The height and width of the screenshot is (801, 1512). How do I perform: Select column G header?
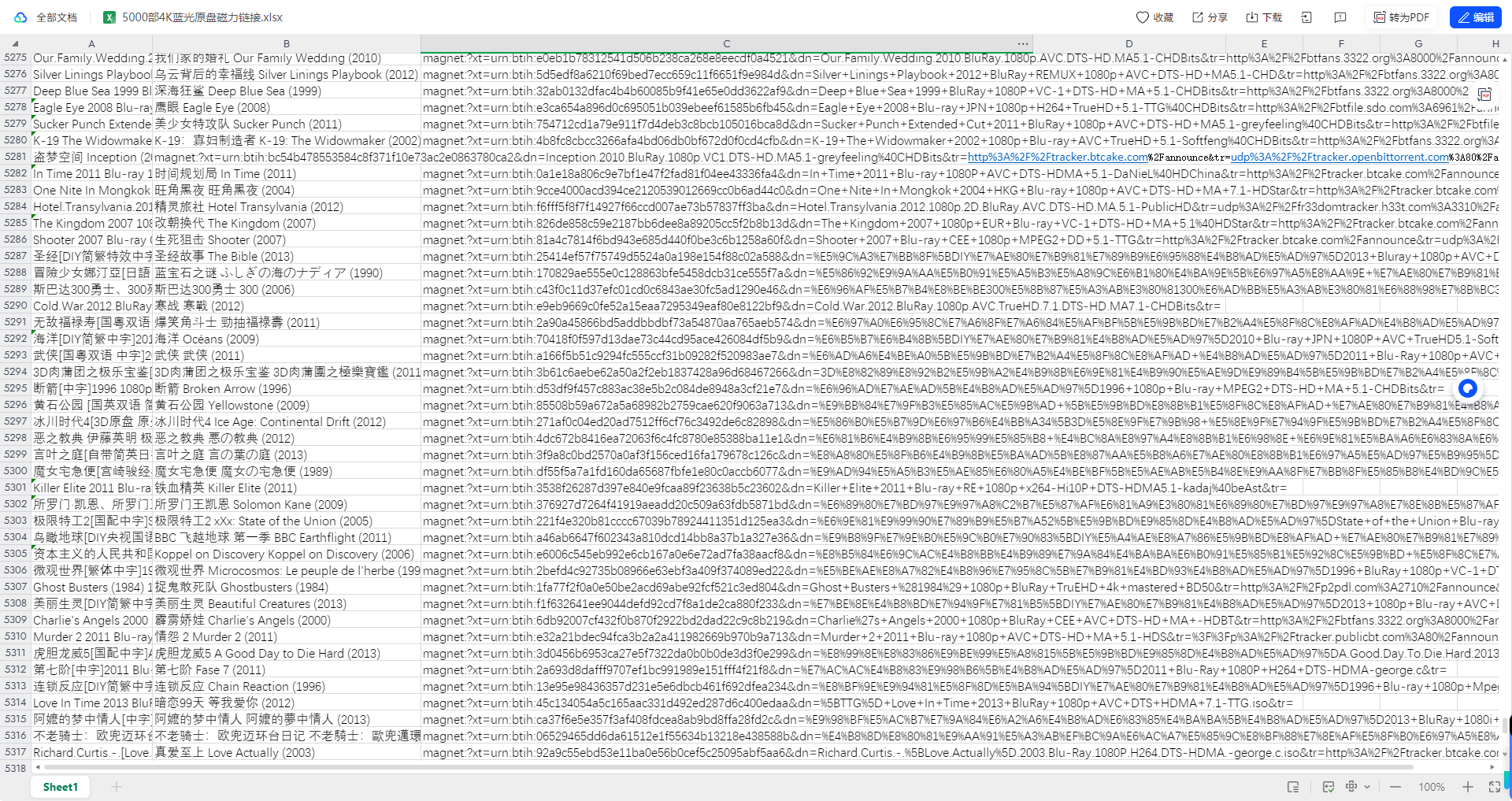click(x=1418, y=43)
